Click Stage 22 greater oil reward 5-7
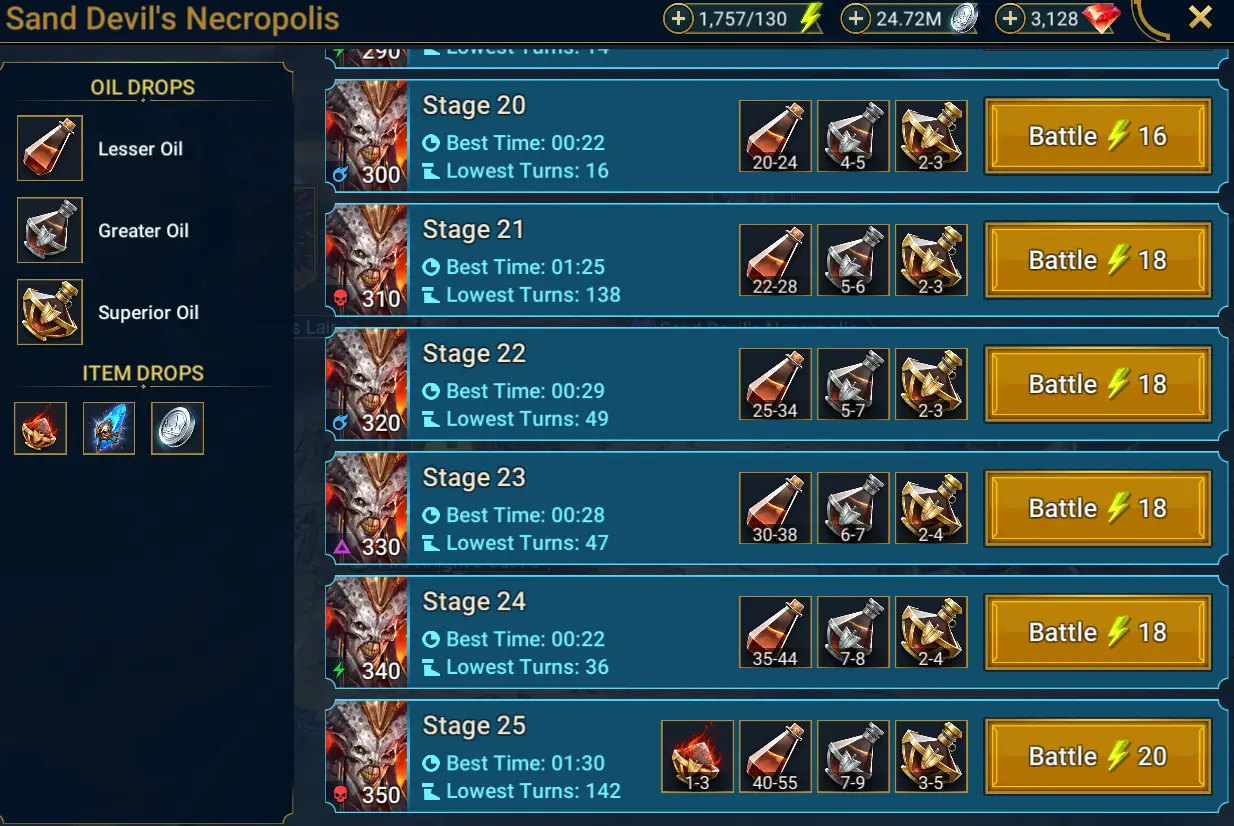 tap(853, 384)
